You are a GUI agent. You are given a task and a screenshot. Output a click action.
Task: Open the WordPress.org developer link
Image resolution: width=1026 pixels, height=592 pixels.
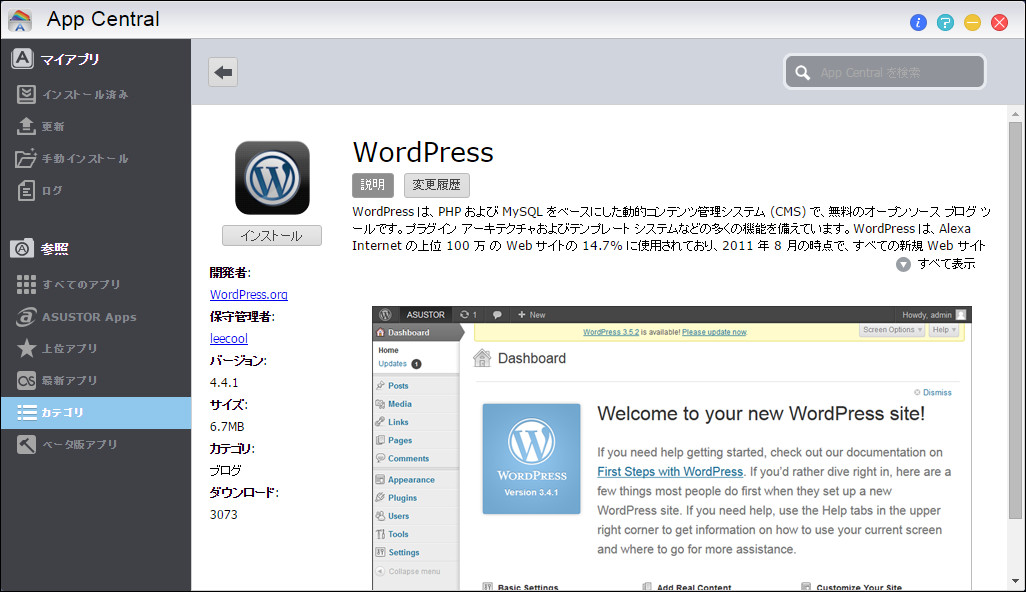click(249, 294)
